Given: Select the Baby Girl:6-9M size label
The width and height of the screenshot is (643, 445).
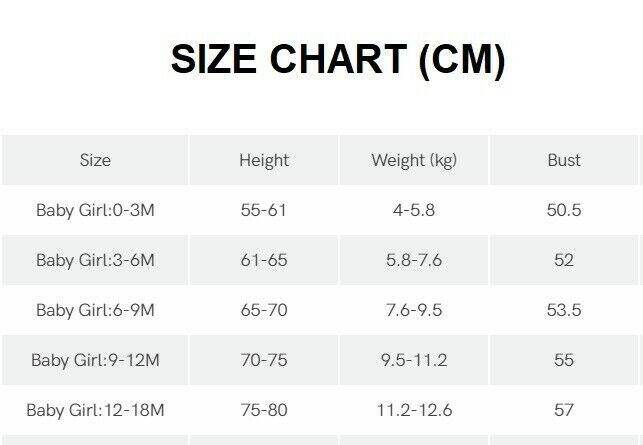Looking at the screenshot, I should [x=95, y=310].
